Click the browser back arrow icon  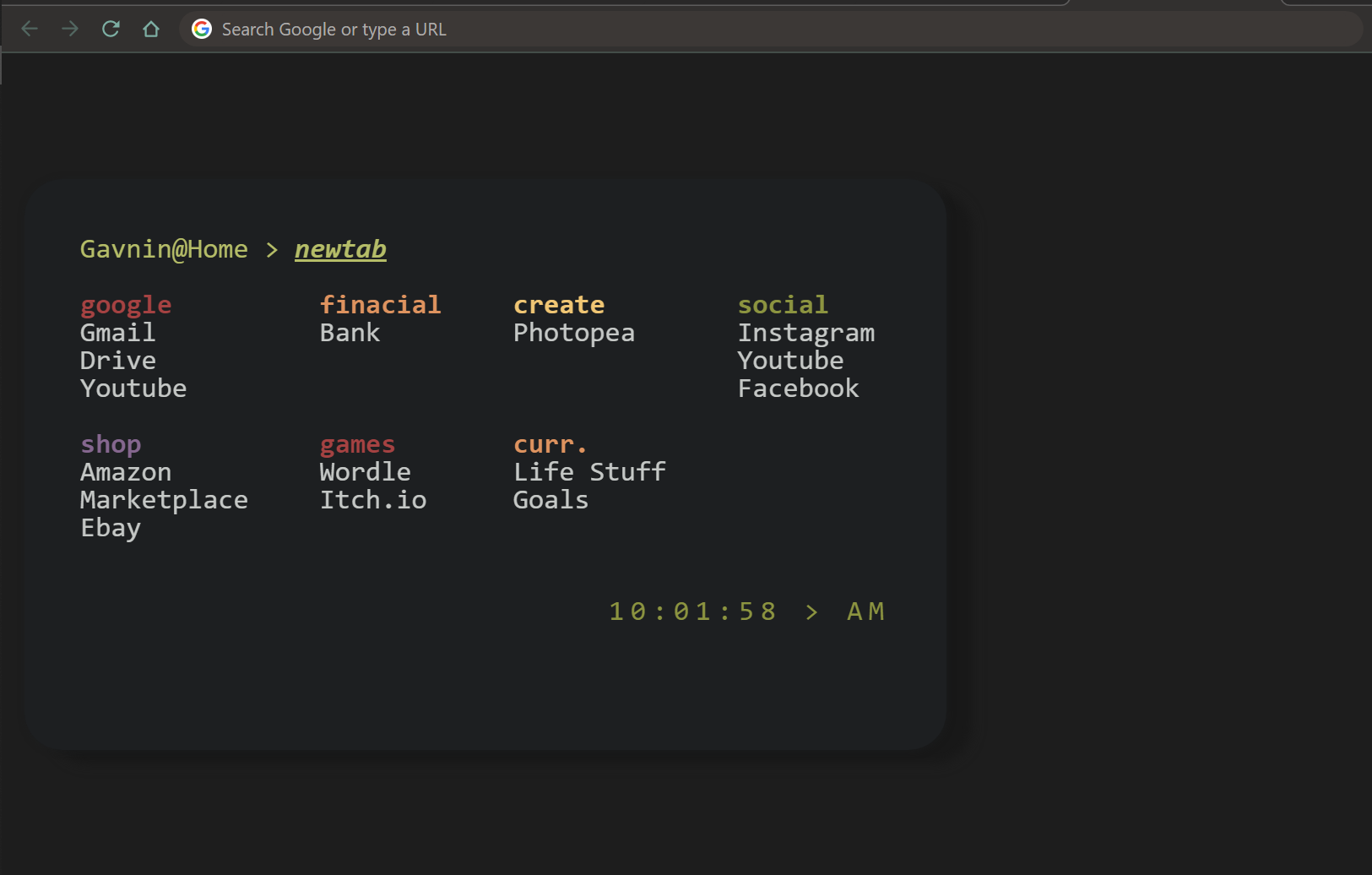coord(30,28)
